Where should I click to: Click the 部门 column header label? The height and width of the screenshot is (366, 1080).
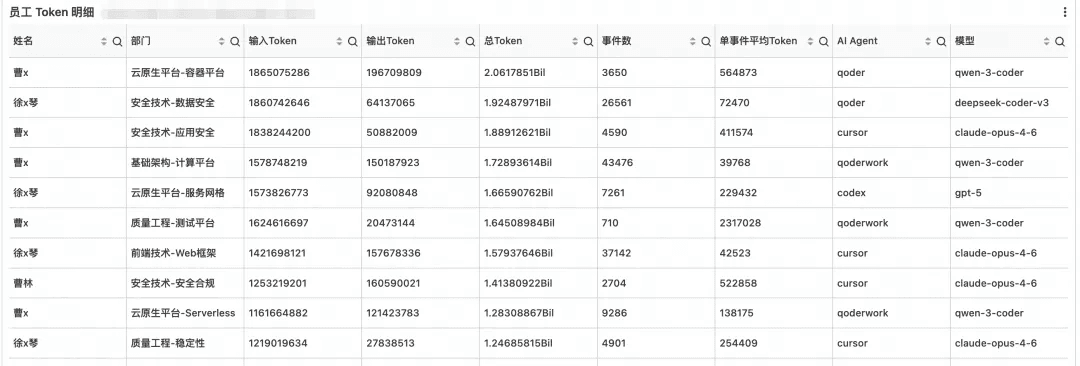[x=141, y=41]
